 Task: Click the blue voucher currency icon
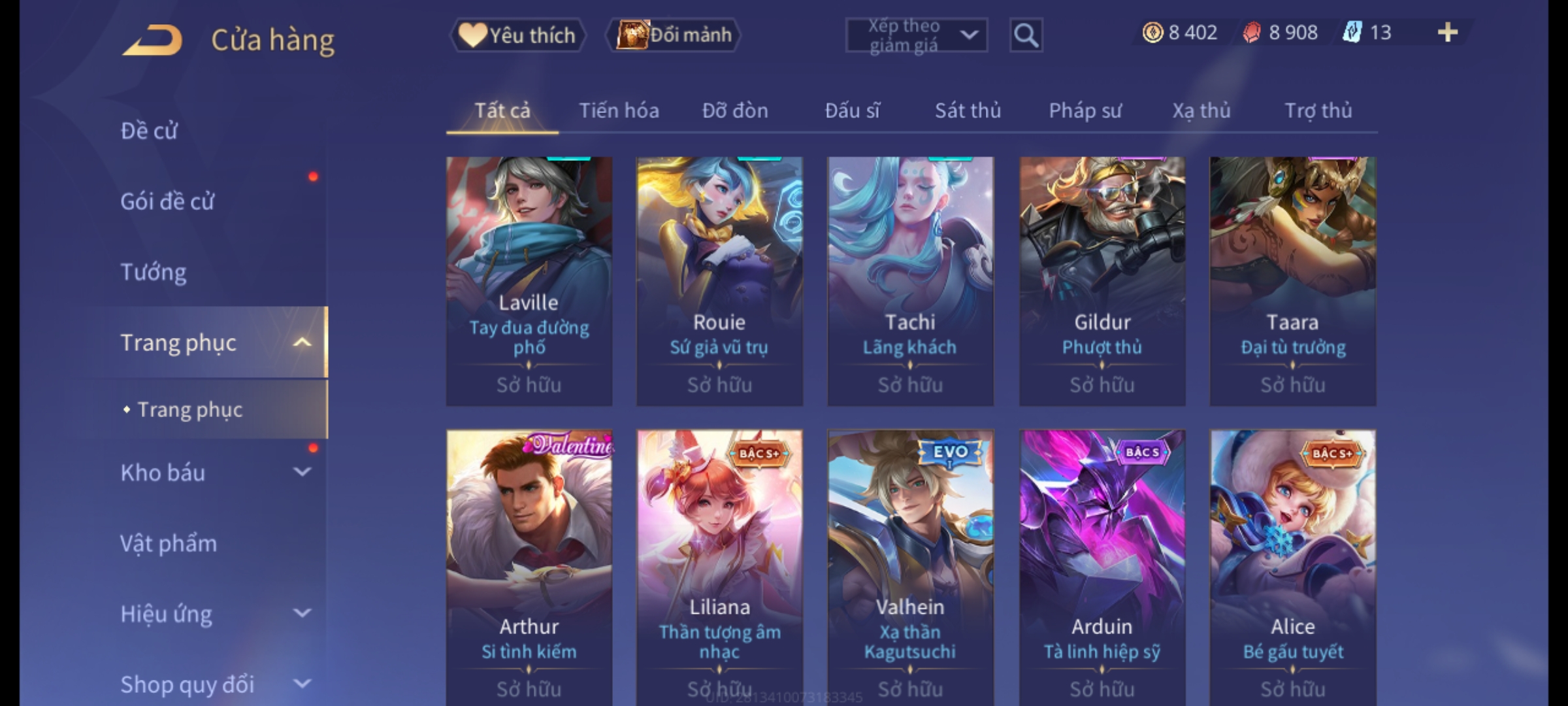point(1352,32)
